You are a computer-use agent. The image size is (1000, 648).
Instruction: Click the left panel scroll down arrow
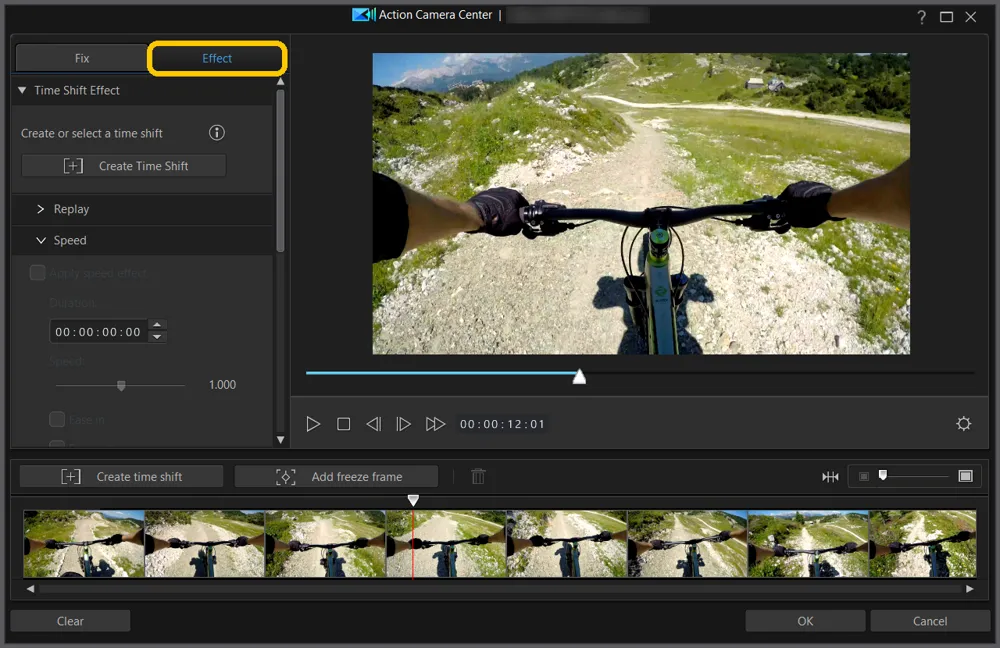click(x=281, y=439)
